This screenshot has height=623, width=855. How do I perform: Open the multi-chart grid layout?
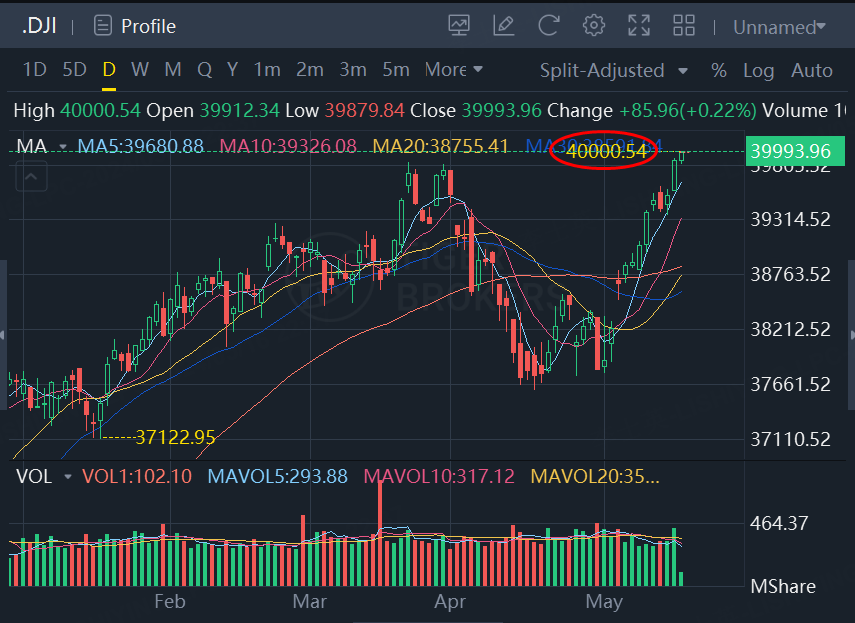coord(684,26)
